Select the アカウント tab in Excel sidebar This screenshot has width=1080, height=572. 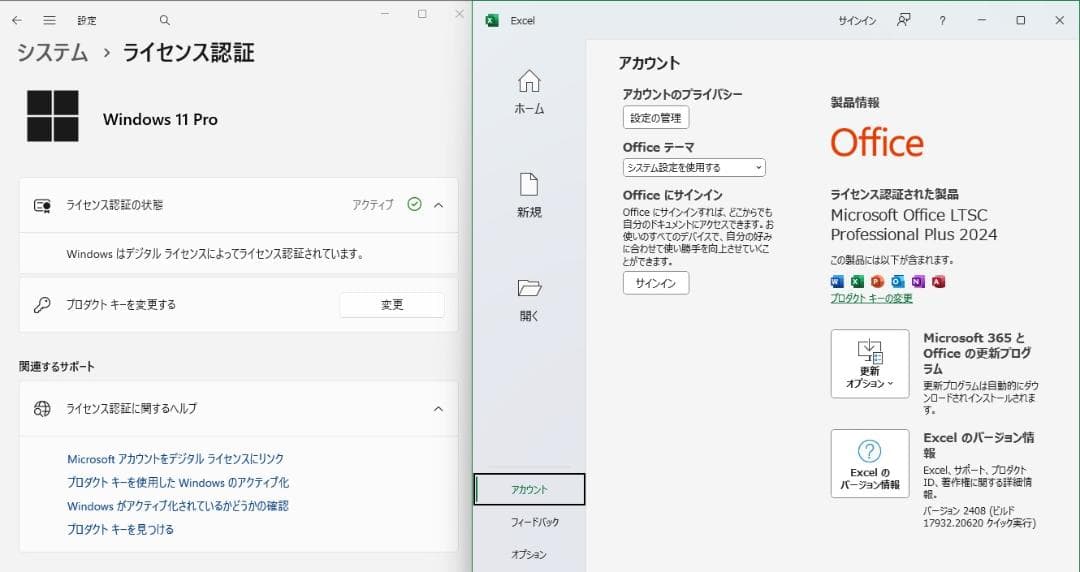tap(530, 489)
